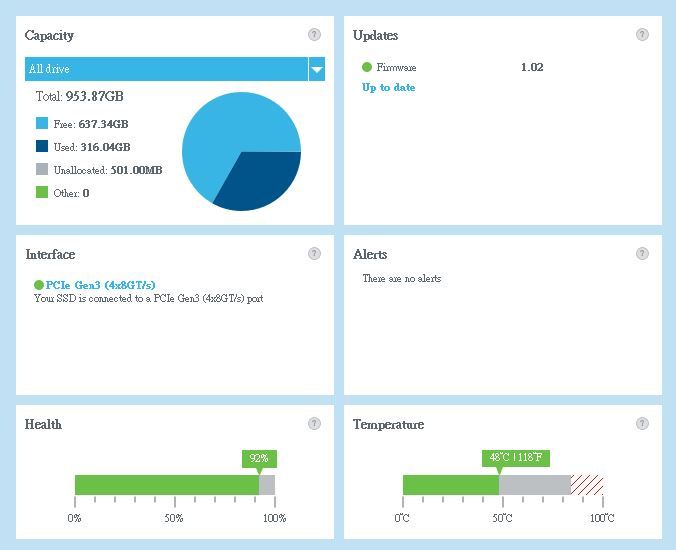Click the 48°C | 118°F temperature marker
Screen dimensions: 676x550
pos(516,459)
